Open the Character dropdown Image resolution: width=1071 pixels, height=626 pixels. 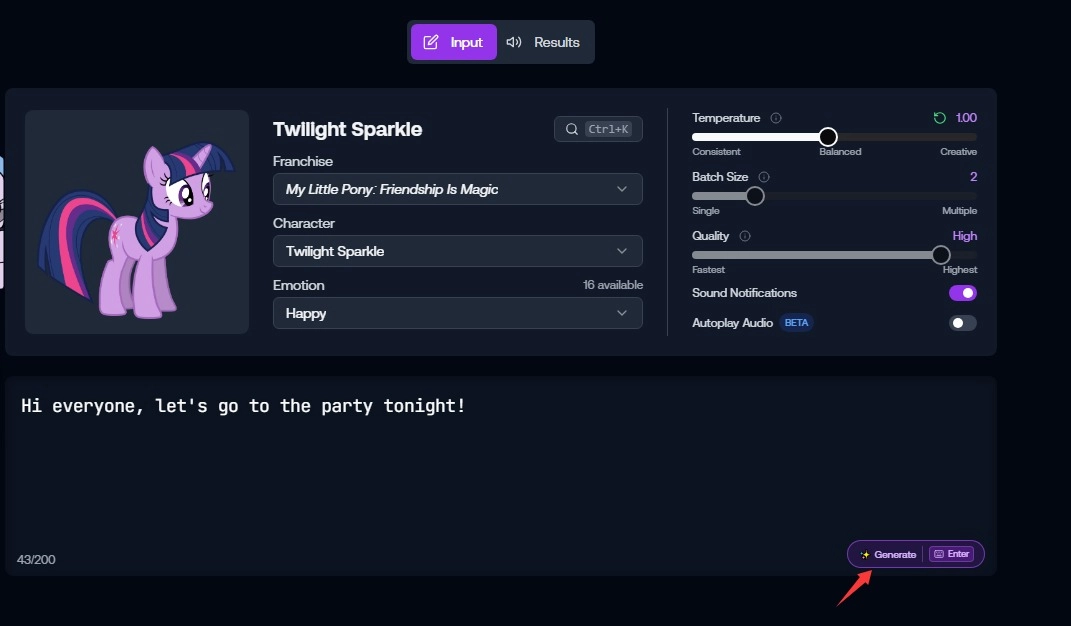[x=457, y=250]
